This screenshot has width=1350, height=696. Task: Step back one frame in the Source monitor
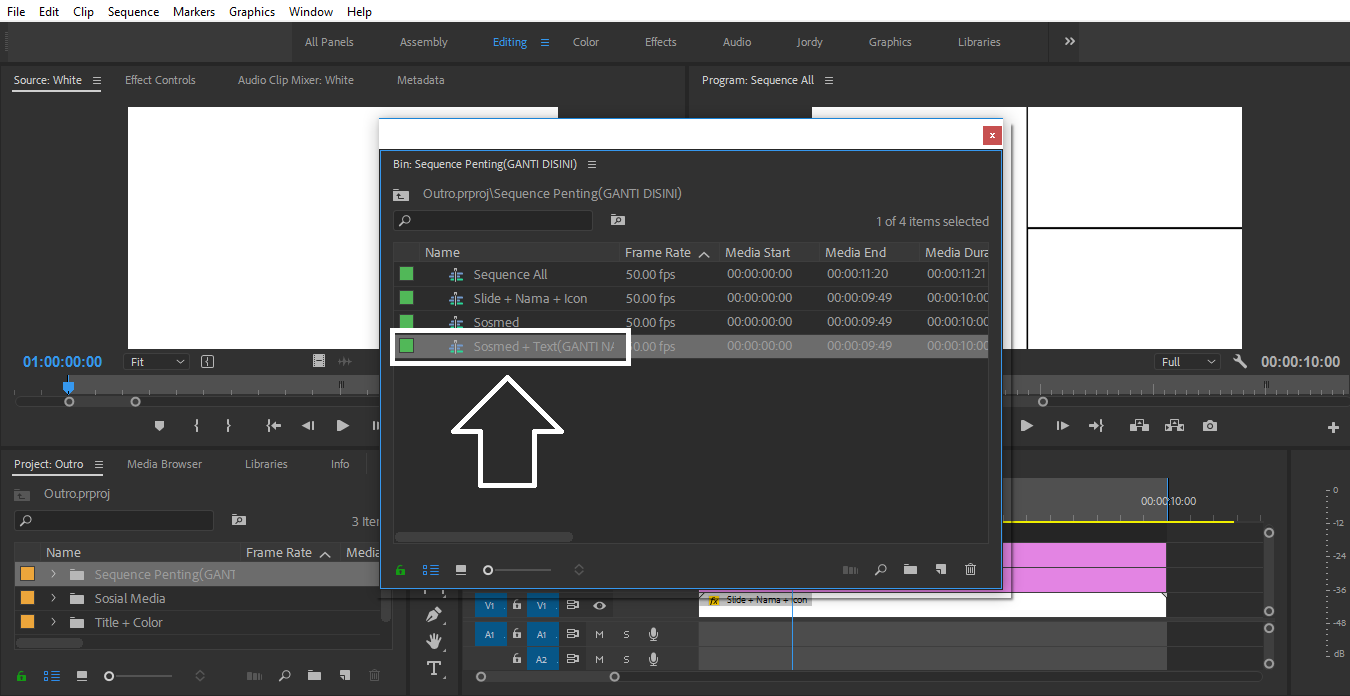coord(308,425)
